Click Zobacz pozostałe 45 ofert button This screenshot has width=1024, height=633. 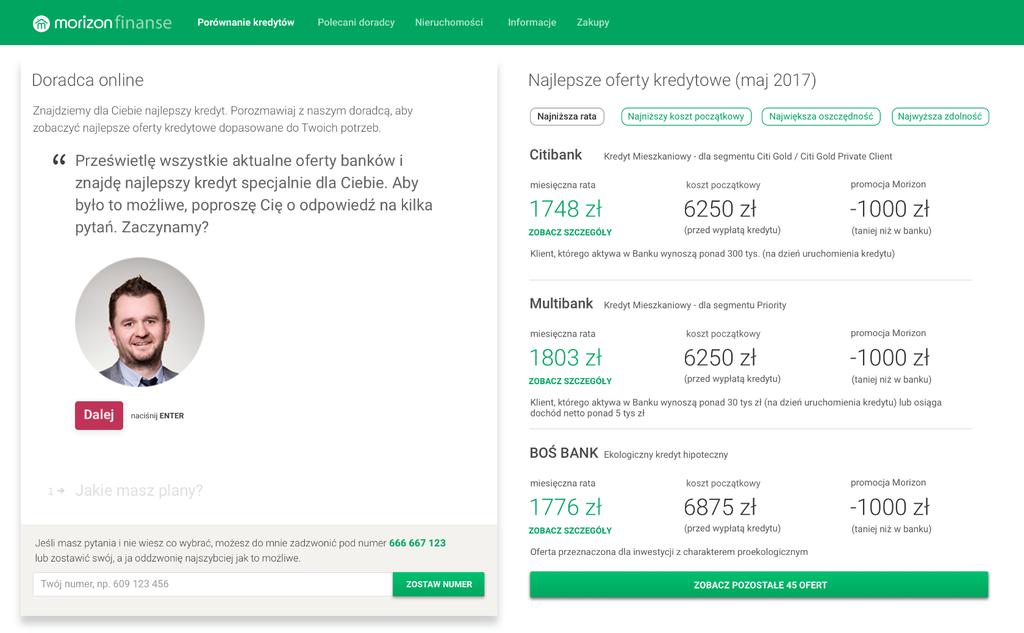(759, 585)
